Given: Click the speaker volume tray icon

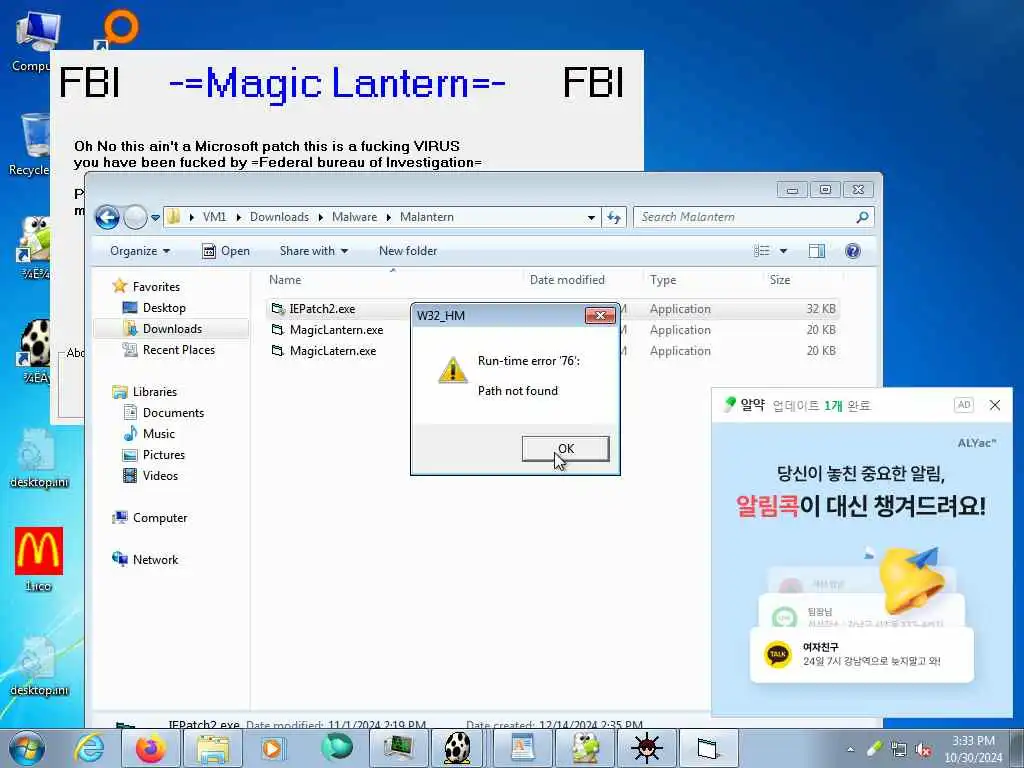Looking at the screenshot, I should 923,750.
